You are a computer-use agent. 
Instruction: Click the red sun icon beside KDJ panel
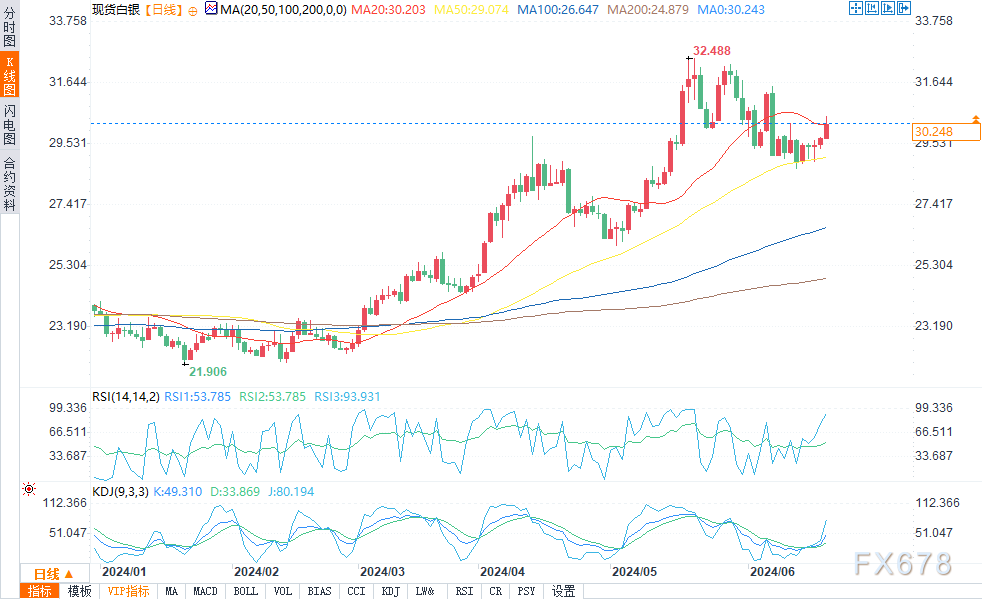click(28, 489)
